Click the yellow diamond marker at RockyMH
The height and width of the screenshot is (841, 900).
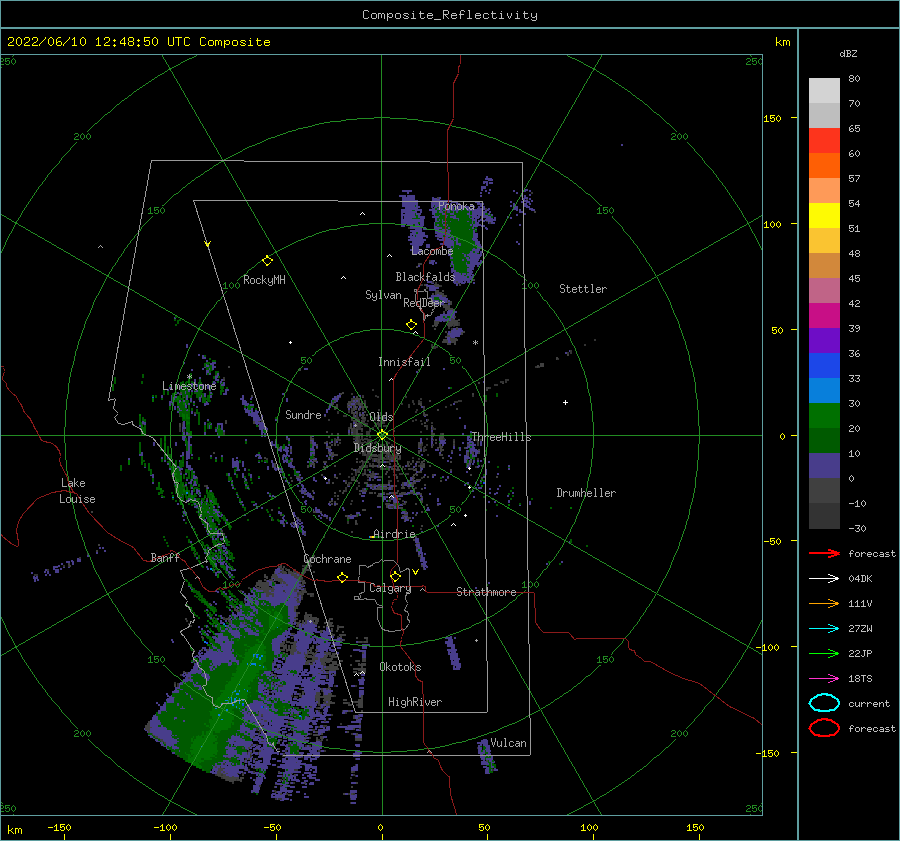click(x=267, y=261)
